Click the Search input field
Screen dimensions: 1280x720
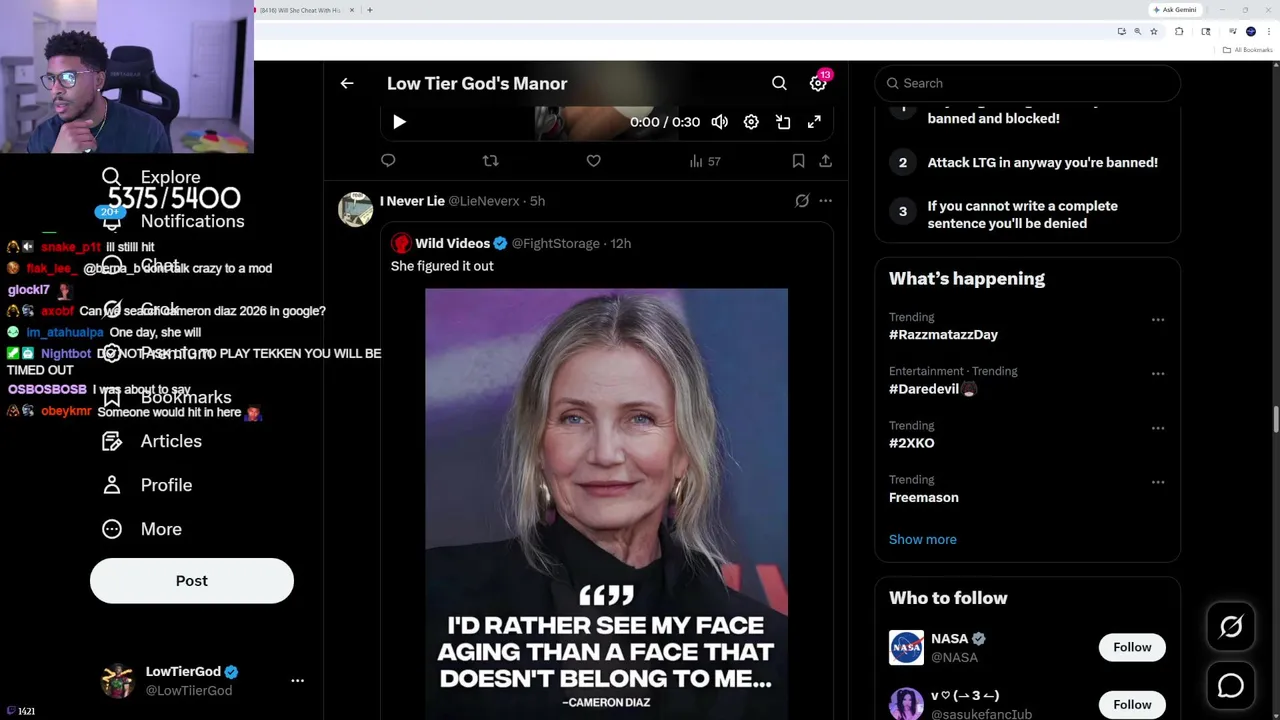click(1028, 83)
